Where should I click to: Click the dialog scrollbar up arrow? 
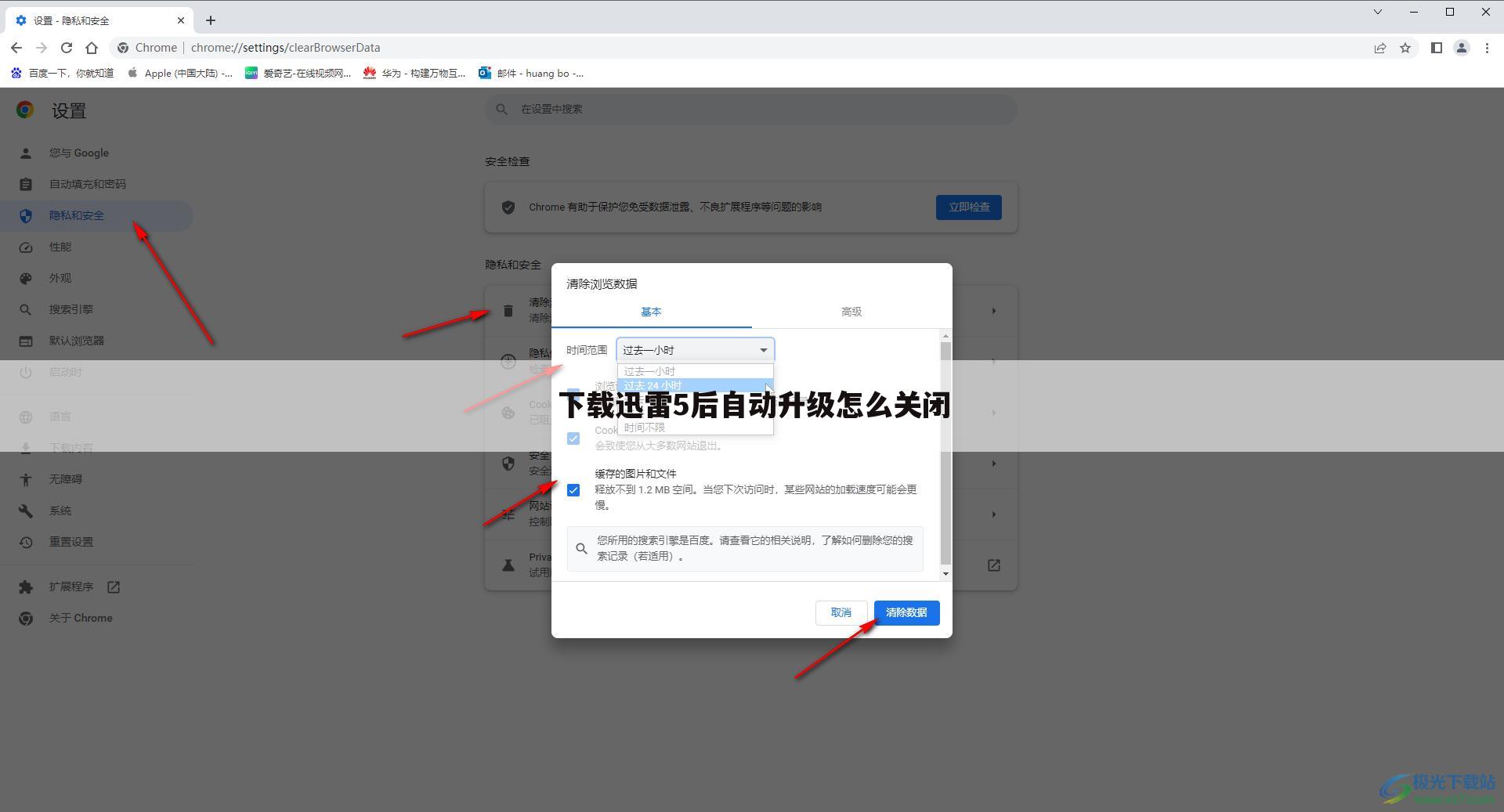pyautogui.click(x=945, y=336)
